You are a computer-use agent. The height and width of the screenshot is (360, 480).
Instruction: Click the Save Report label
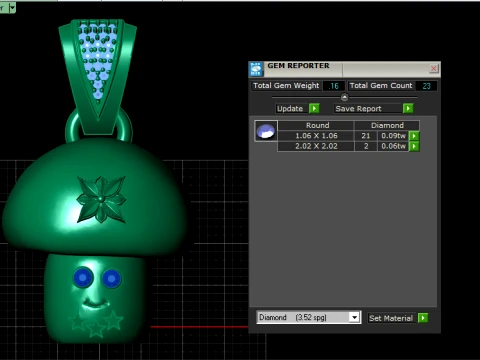(x=358, y=109)
